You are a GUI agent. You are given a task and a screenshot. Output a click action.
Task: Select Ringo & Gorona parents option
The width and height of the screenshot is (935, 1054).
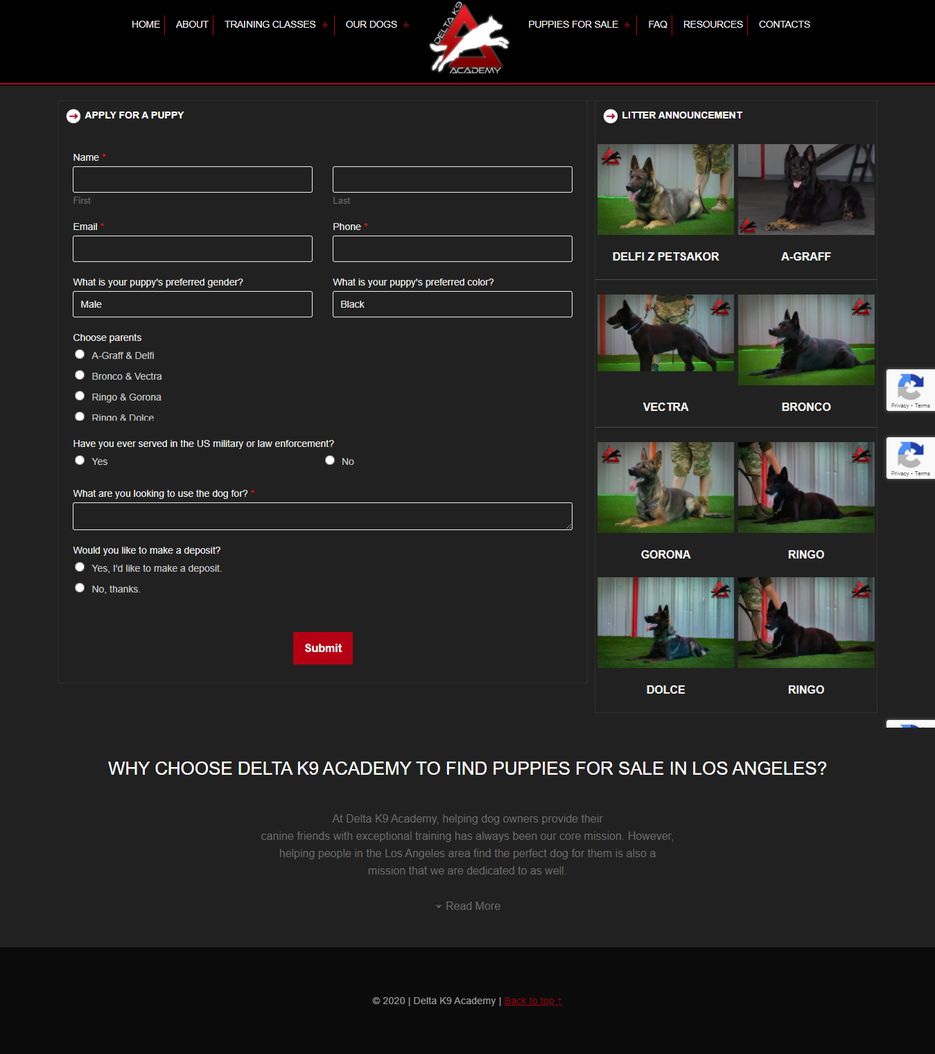(x=79, y=396)
